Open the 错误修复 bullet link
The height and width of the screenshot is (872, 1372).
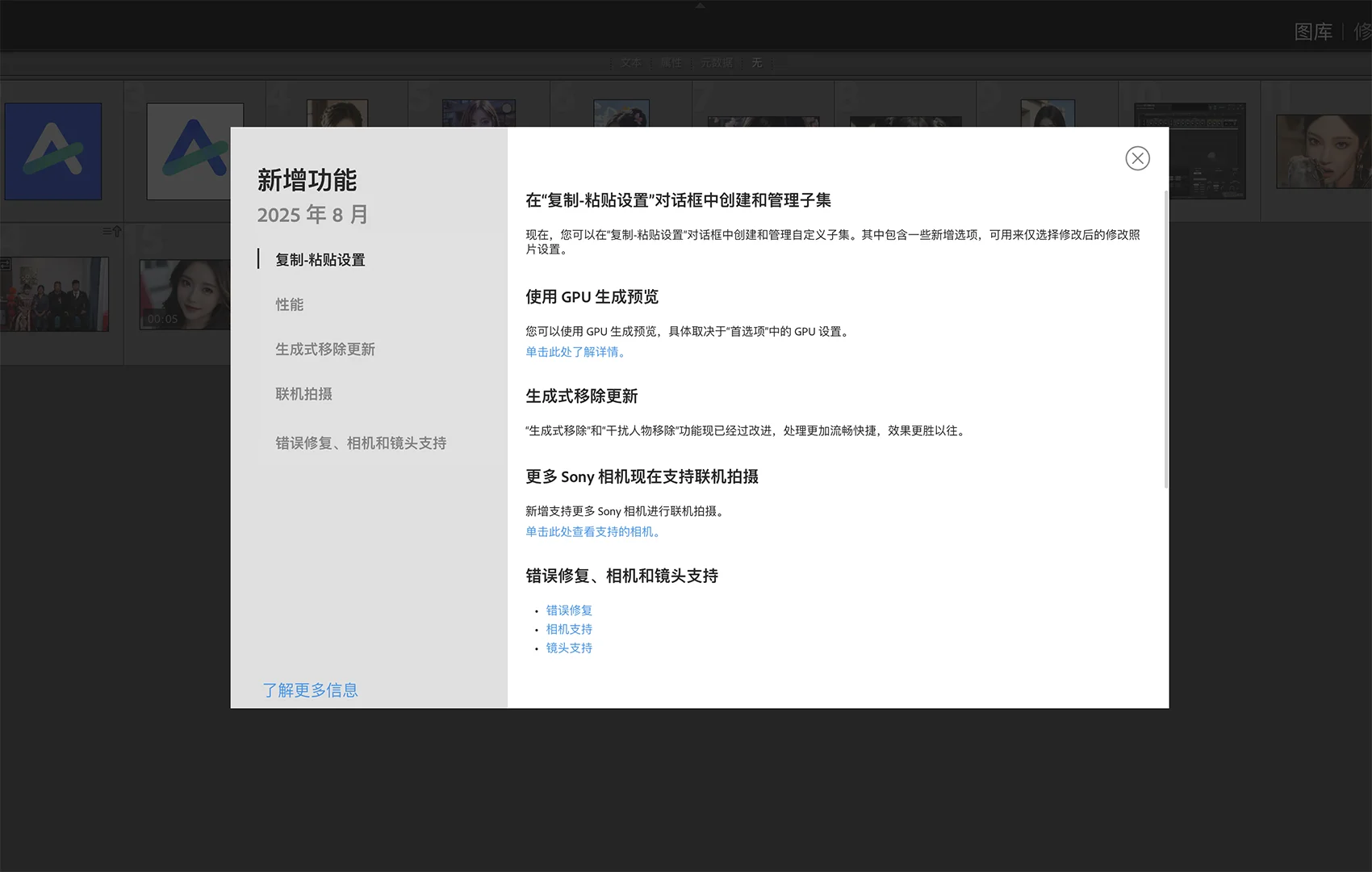[x=569, y=610]
